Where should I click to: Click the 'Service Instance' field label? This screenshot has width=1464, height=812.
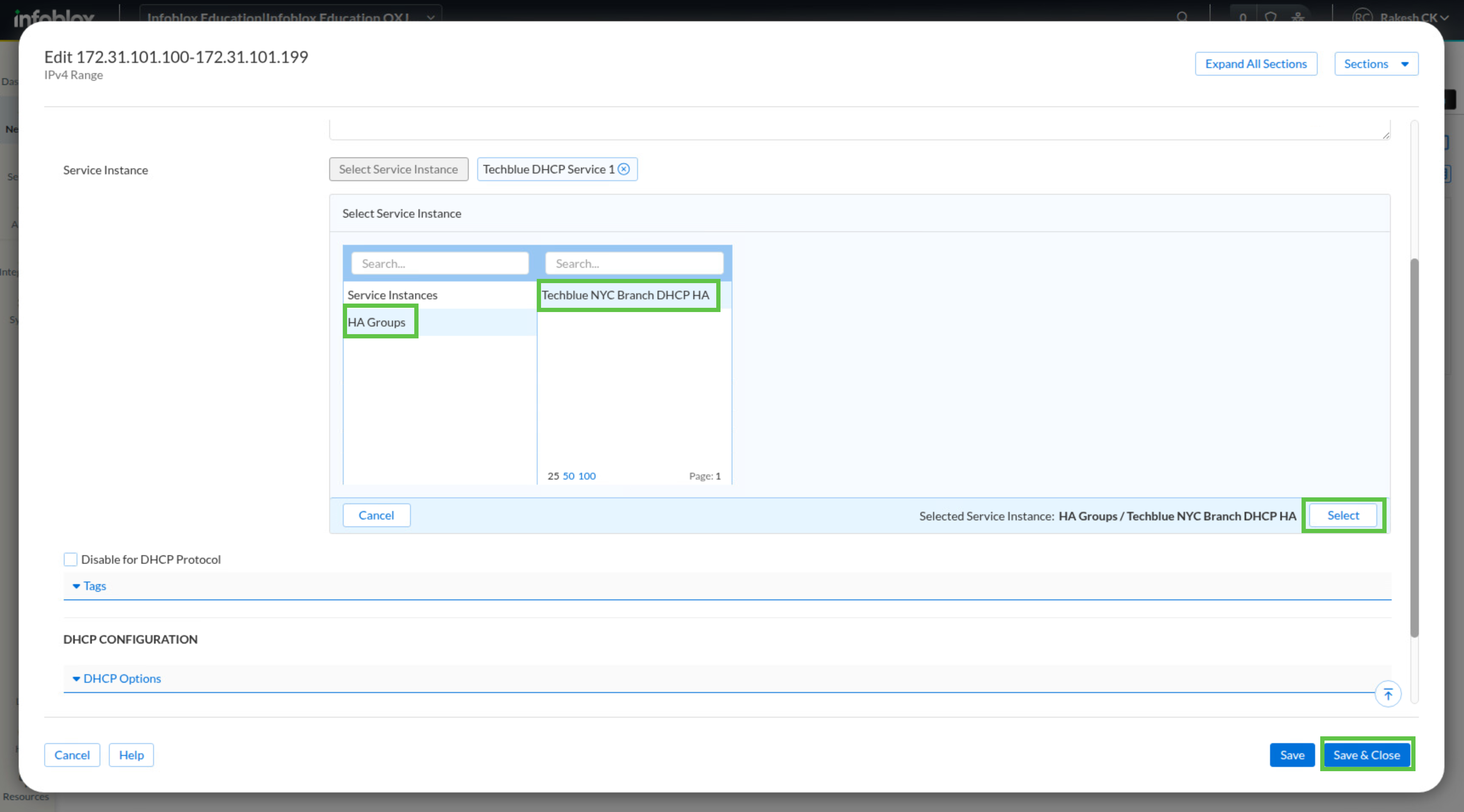click(105, 170)
